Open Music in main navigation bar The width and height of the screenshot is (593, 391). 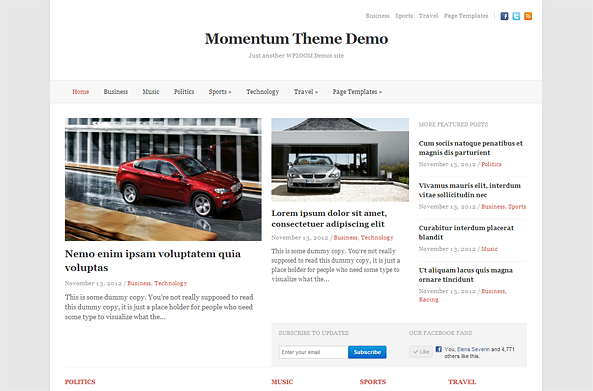[x=151, y=92]
